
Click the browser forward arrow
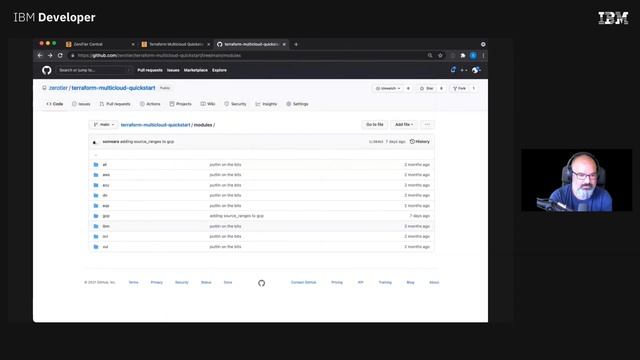tap(50, 56)
